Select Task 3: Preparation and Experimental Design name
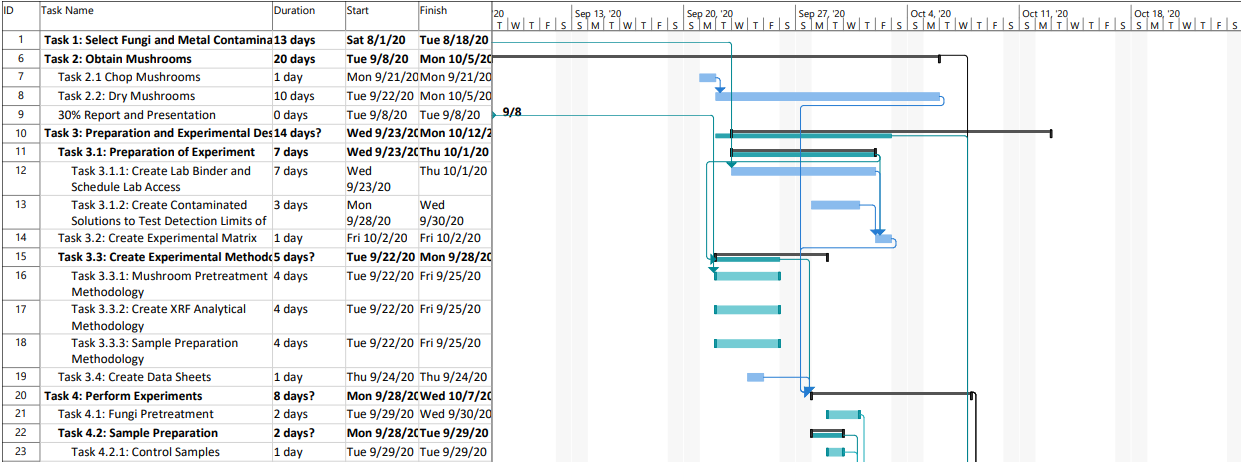The height and width of the screenshot is (462, 1241). point(155,133)
